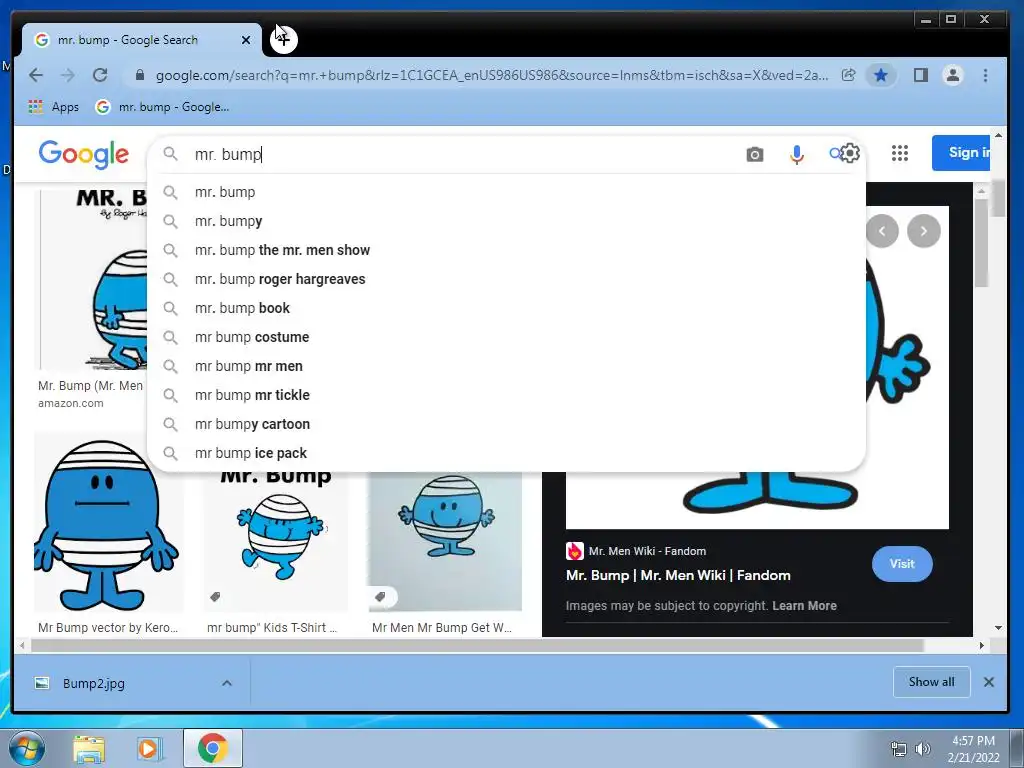This screenshot has width=1024, height=768.
Task: Click the network tray icon
Action: click(x=899, y=749)
